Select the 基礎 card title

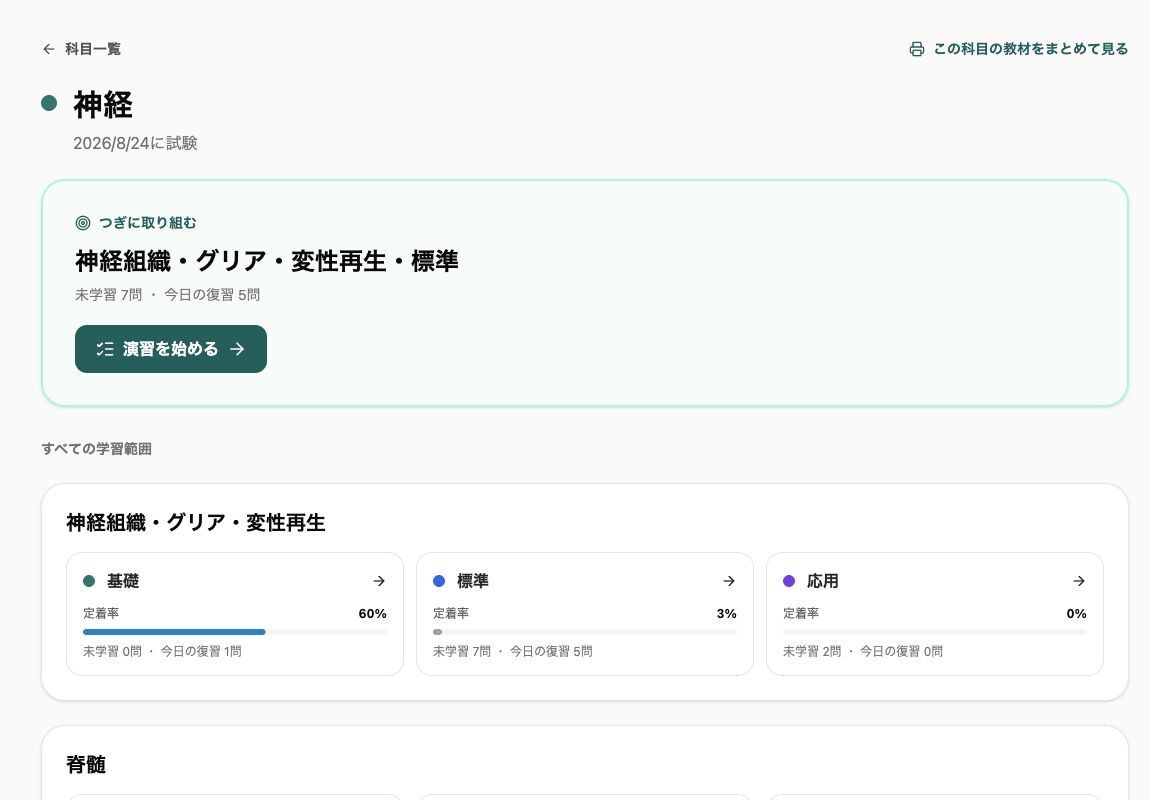122,581
